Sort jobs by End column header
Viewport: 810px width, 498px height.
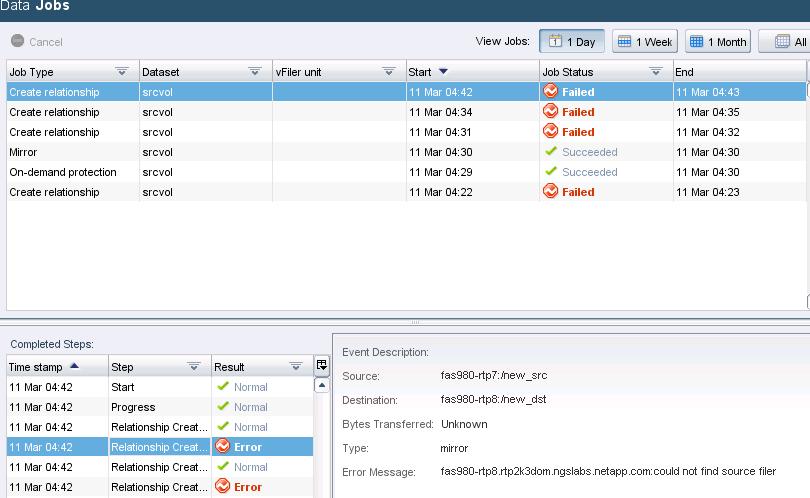pyautogui.click(x=739, y=72)
